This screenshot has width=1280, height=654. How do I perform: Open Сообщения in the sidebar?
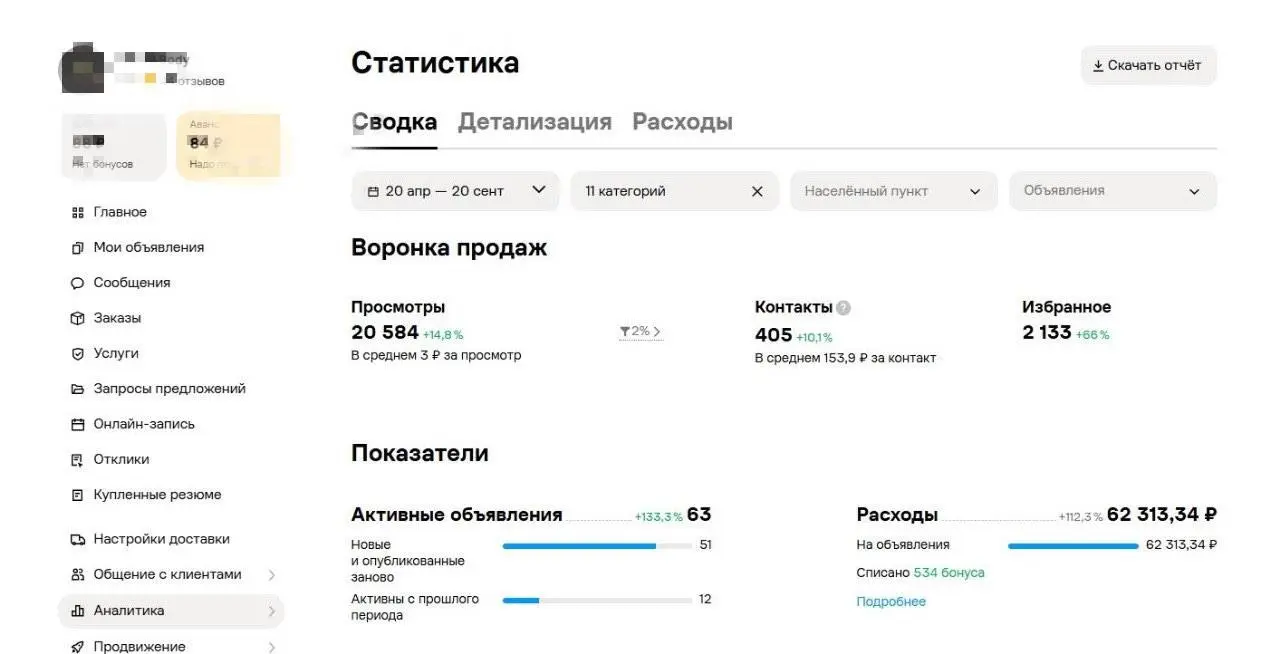tap(132, 283)
